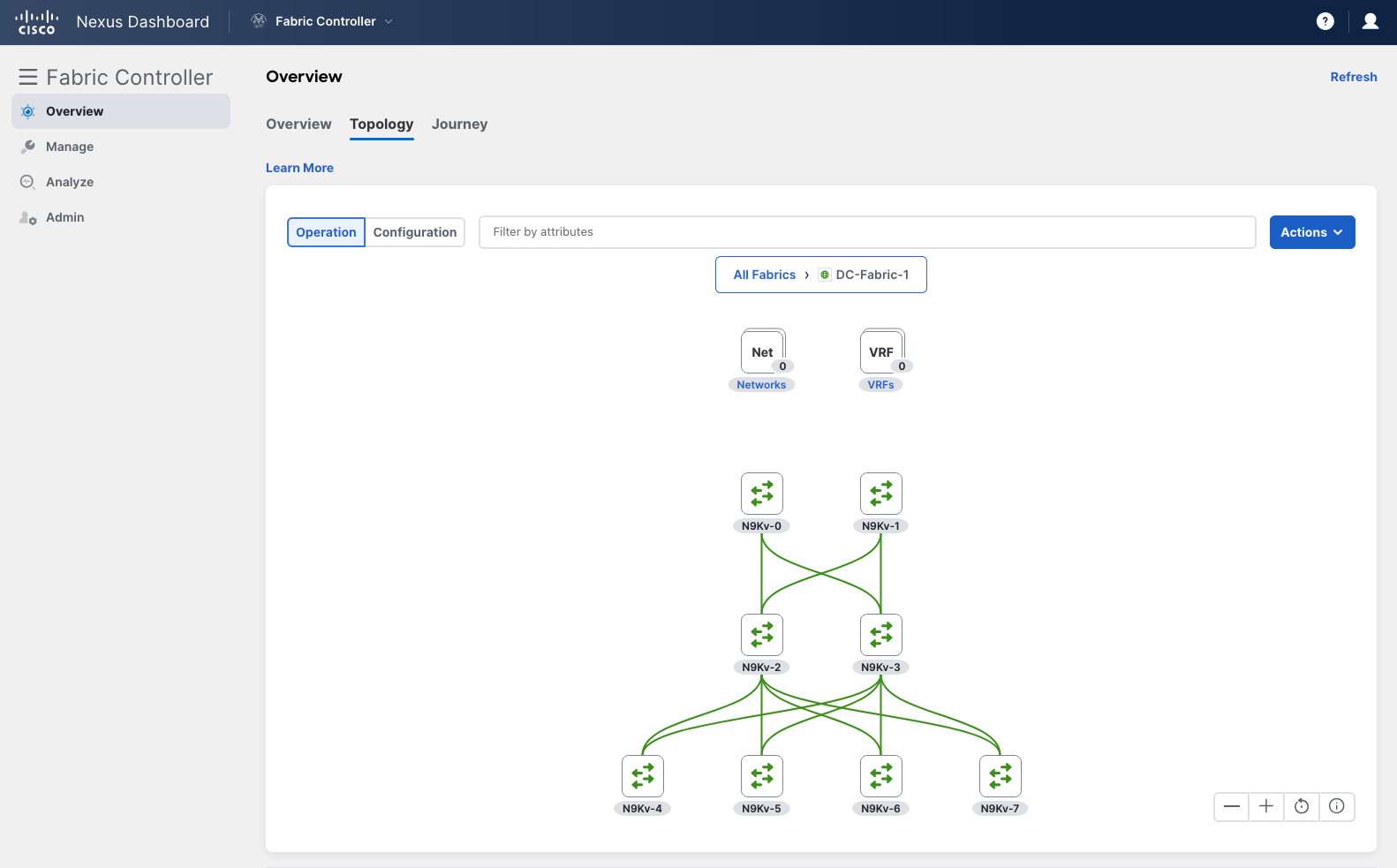The height and width of the screenshot is (868, 1397).
Task: Switch to the Overview tab
Action: (x=298, y=124)
